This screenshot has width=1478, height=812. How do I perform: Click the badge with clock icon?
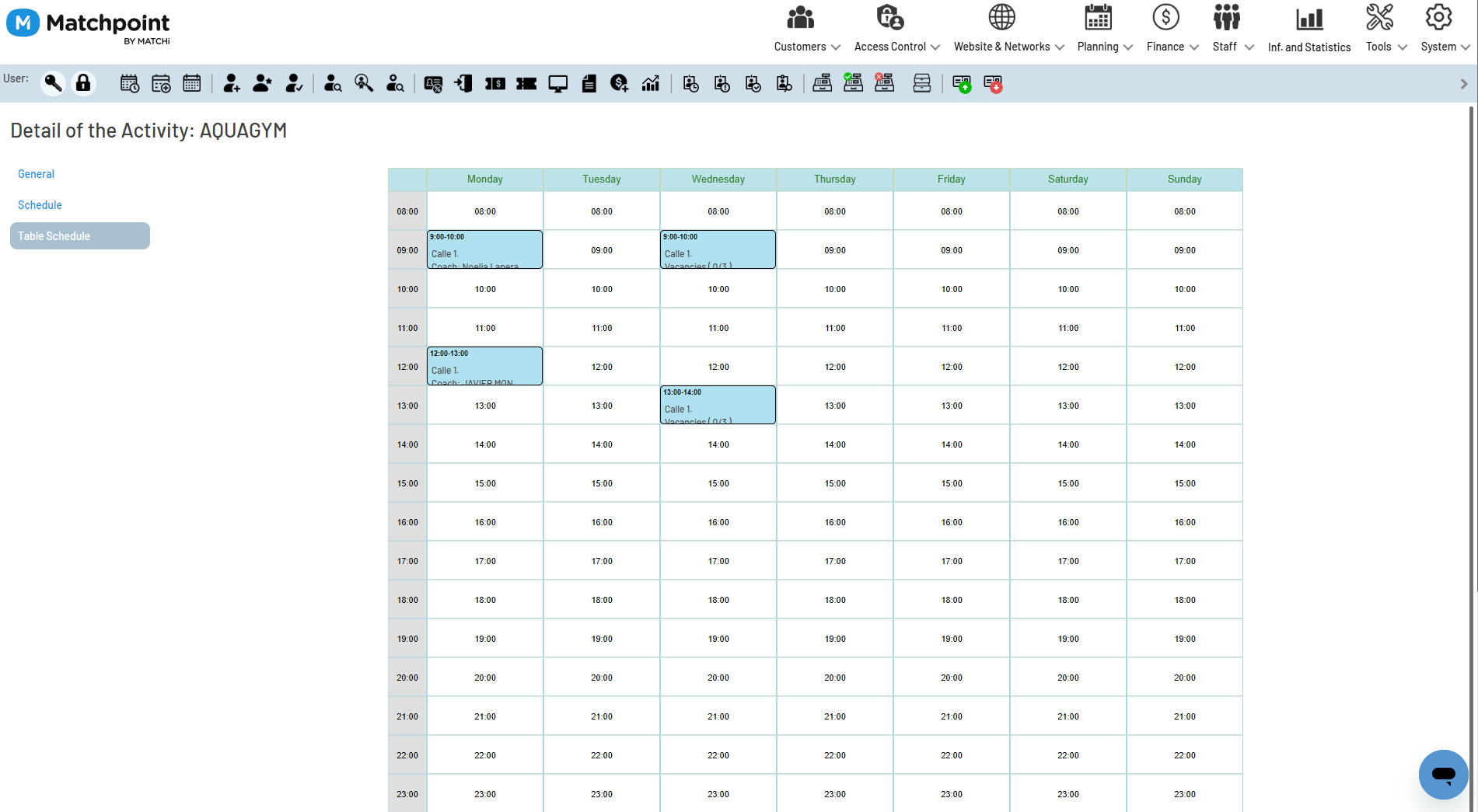(x=690, y=83)
